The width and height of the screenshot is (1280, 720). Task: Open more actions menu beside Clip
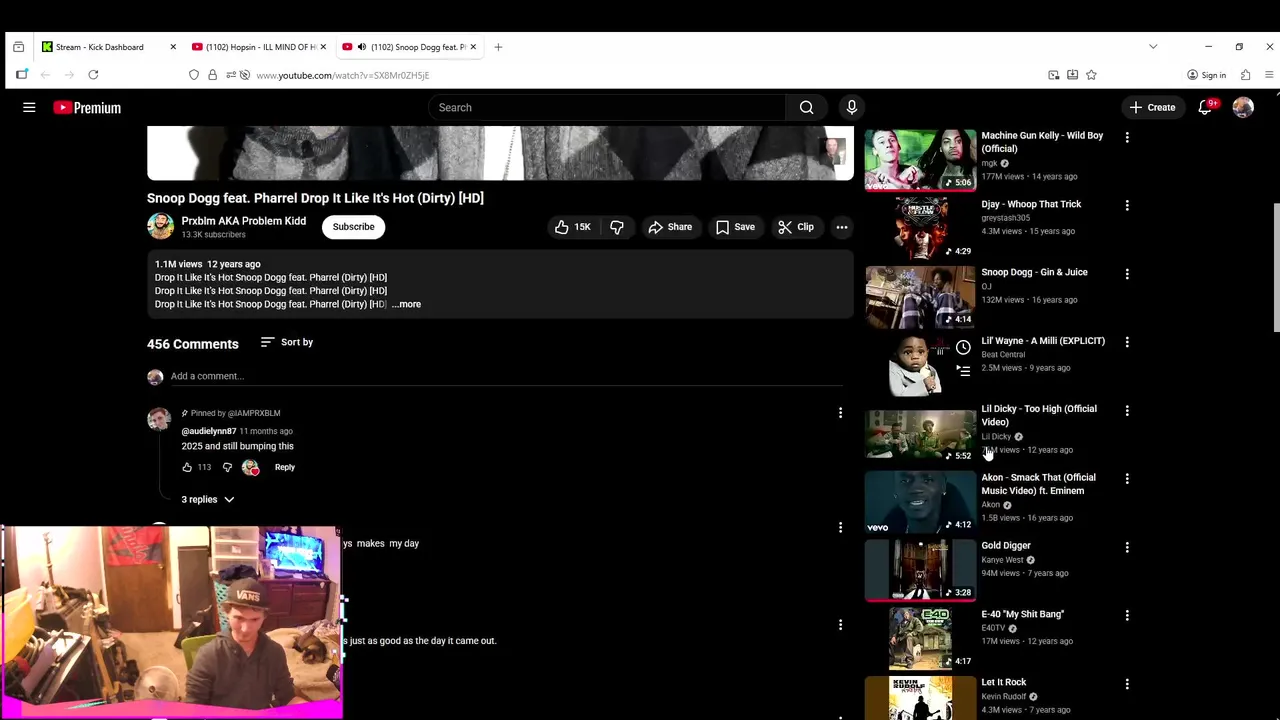click(842, 227)
